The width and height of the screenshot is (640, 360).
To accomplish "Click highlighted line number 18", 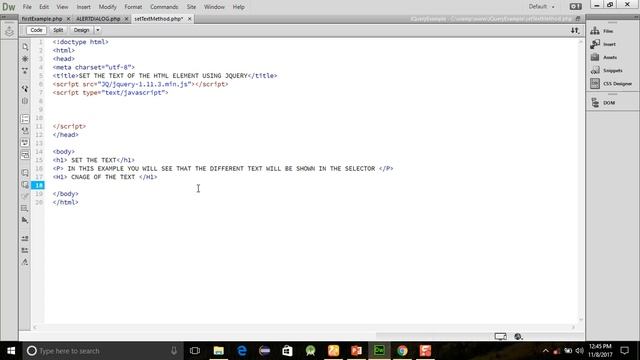I will [38, 185].
